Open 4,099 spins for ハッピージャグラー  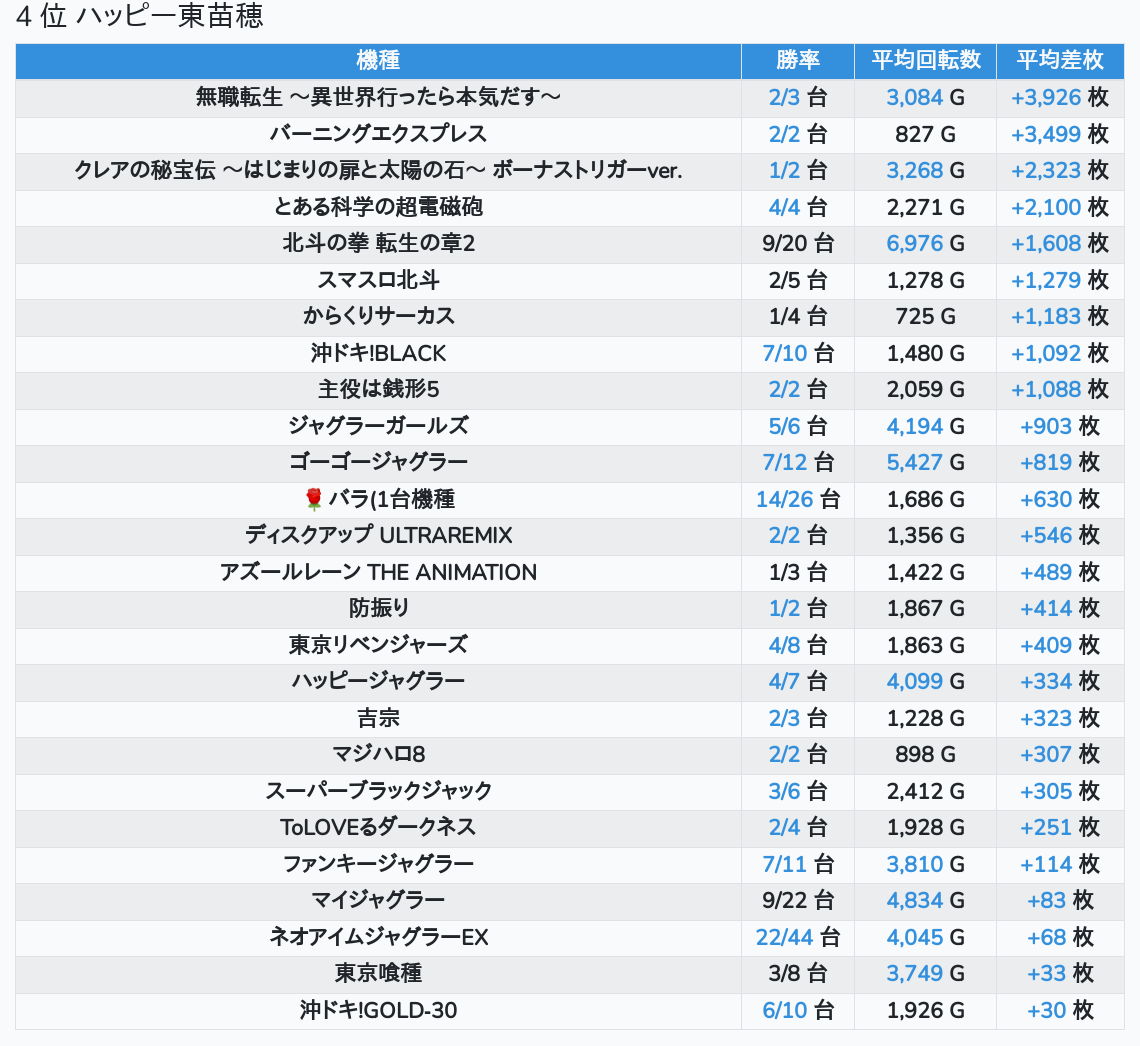coord(914,681)
